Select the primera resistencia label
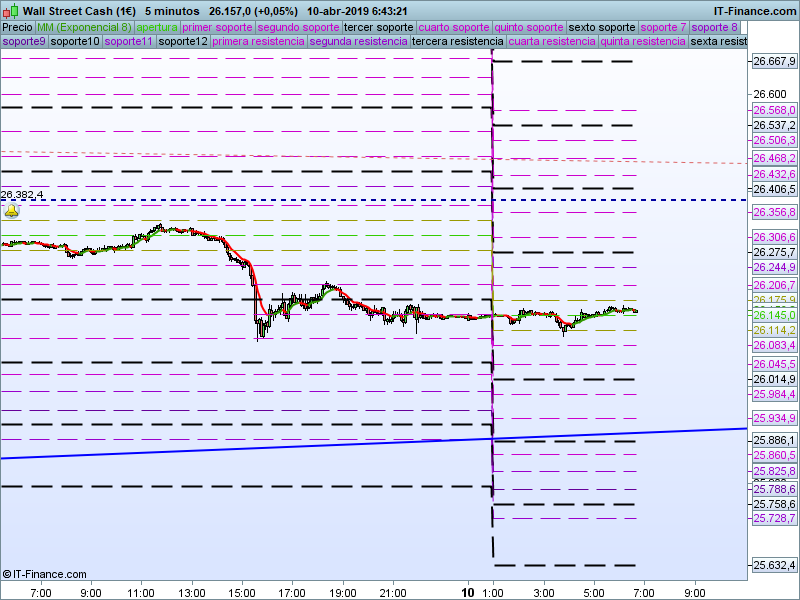This screenshot has width=800, height=600. 258,41
